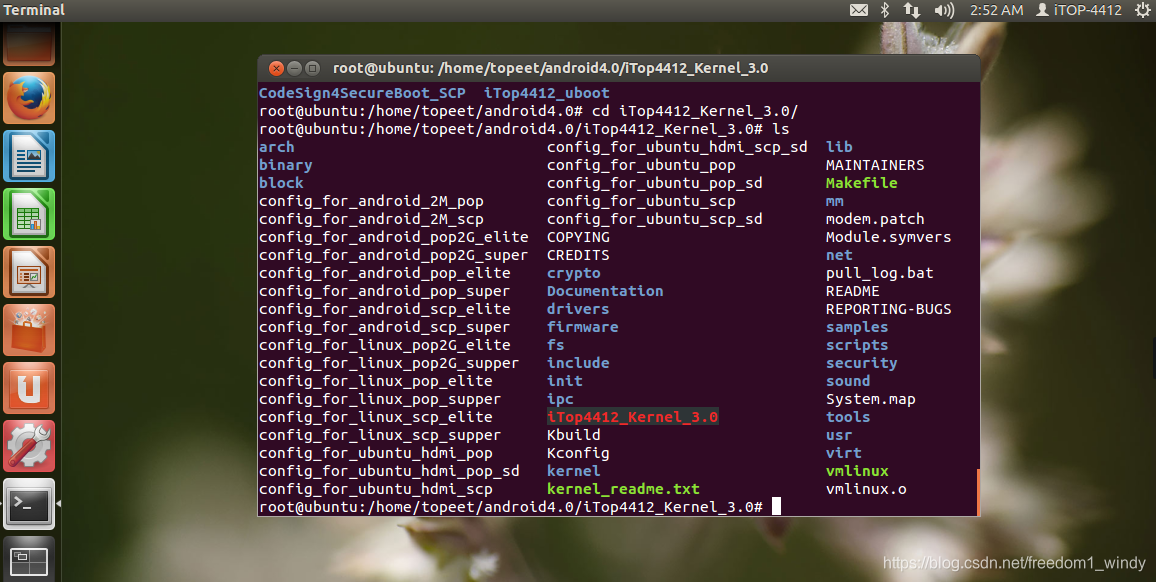Open the sound volume indicator
This screenshot has height=582, width=1156.
pyautogui.click(x=944, y=10)
